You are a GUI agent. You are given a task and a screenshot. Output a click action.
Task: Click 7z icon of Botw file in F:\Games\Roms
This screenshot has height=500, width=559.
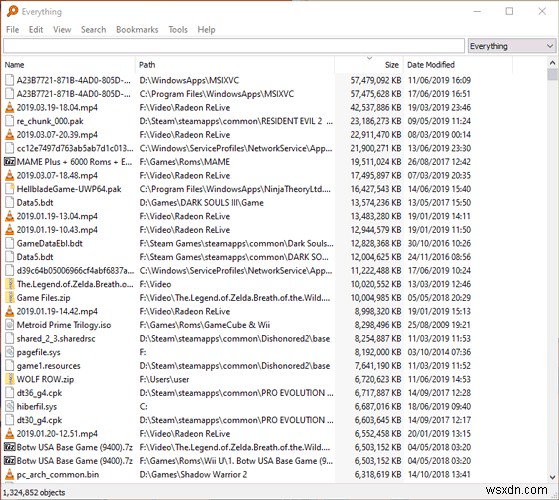[x=9, y=460]
